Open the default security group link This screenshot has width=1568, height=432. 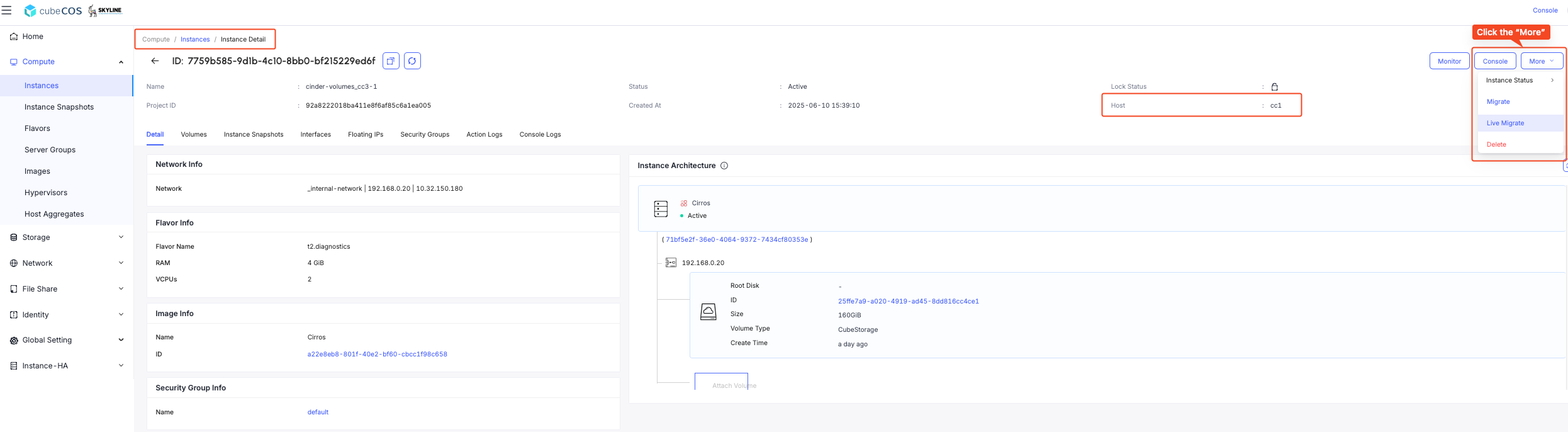pyautogui.click(x=318, y=412)
